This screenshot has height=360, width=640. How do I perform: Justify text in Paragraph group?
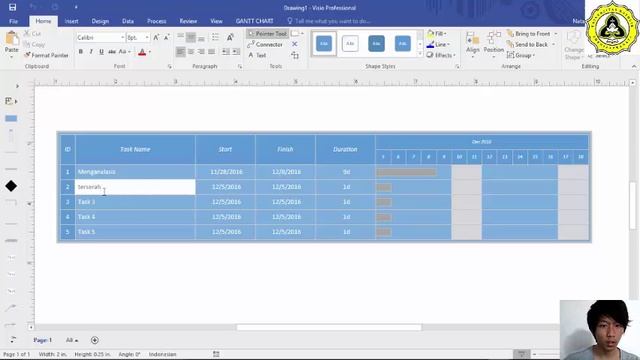coord(211,52)
